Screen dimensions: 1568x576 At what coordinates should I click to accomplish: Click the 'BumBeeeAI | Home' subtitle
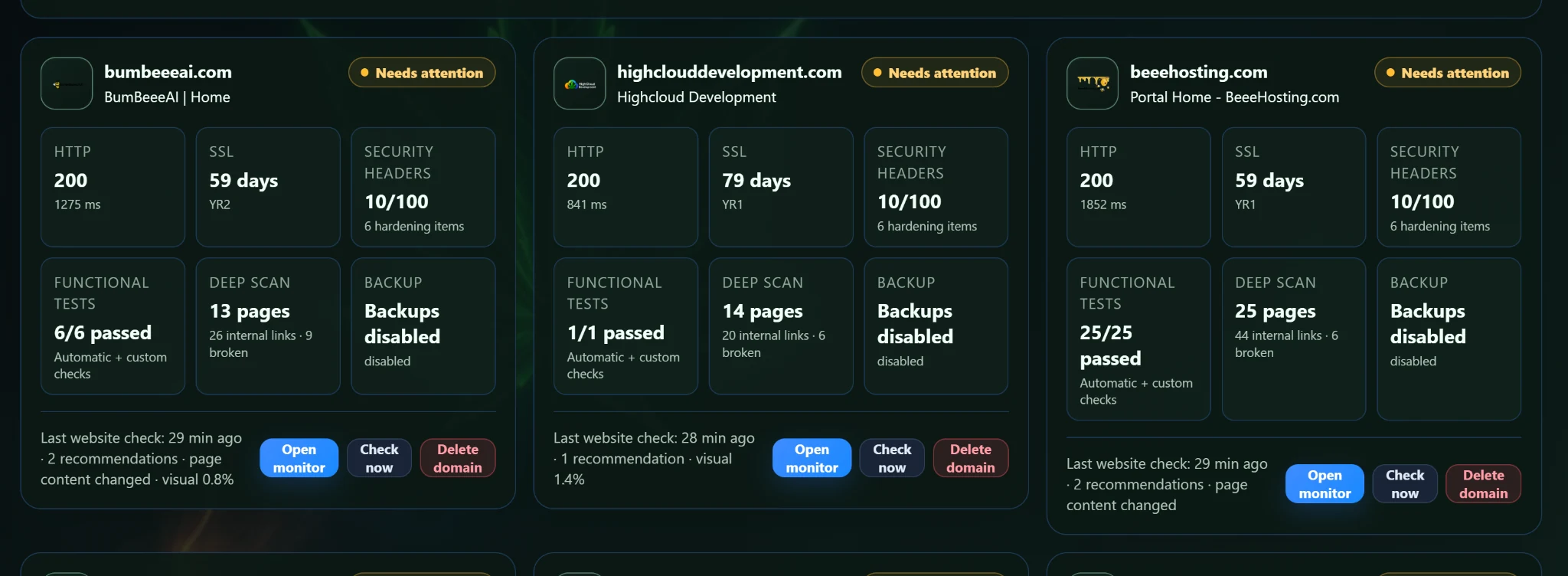[167, 97]
